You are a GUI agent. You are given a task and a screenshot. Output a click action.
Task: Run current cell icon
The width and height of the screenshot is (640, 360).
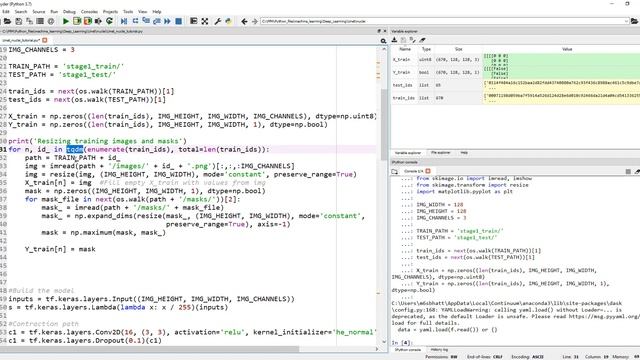pos(77,21)
